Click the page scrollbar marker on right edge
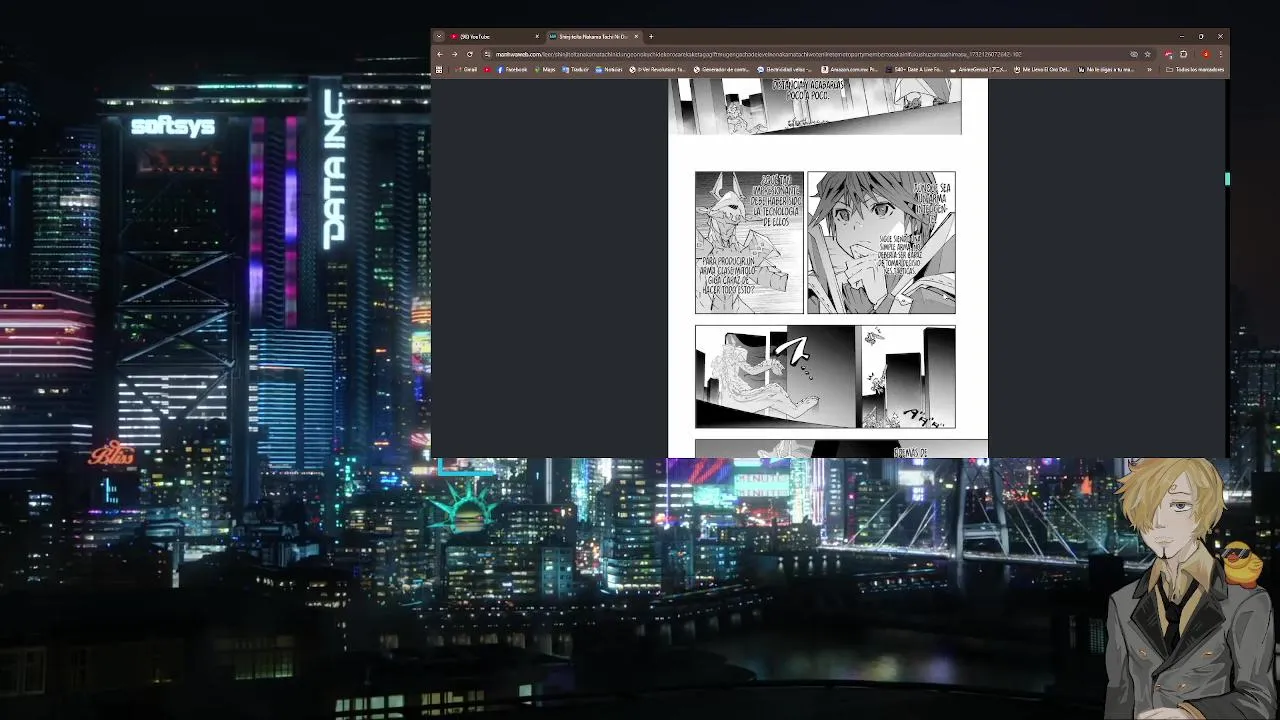The width and height of the screenshot is (1280, 720). click(1227, 179)
